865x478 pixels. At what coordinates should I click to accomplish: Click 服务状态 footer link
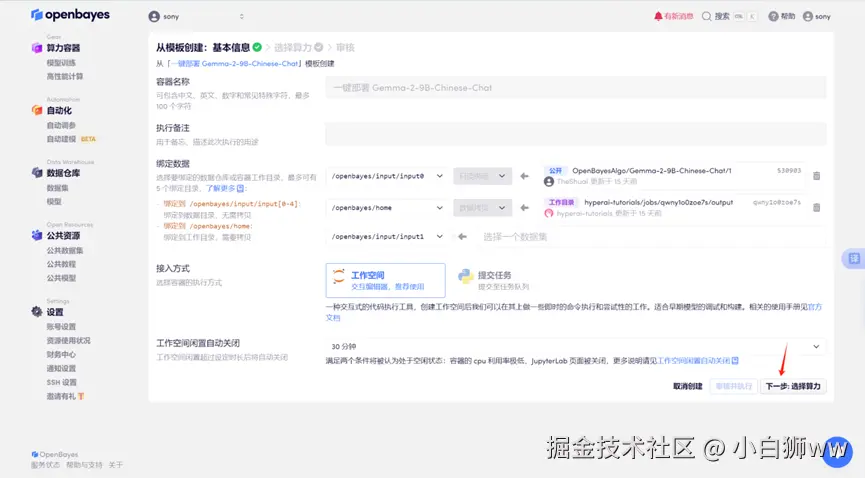[45, 465]
